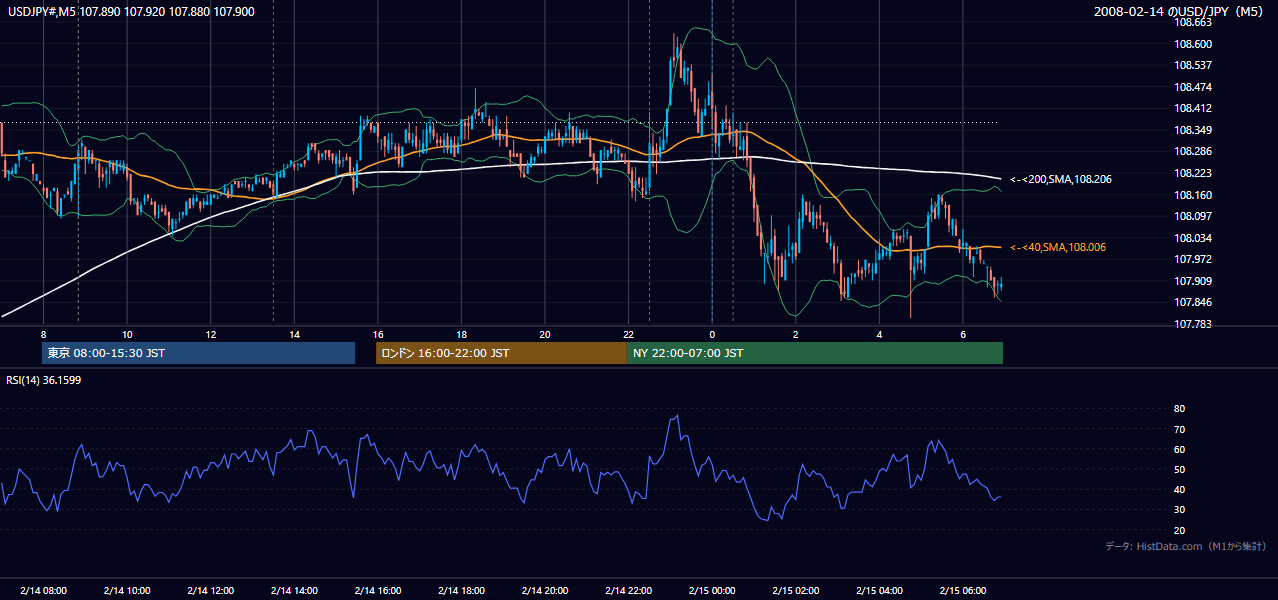
Task: Click hour label 10 under price chart
Action: pos(127,334)
